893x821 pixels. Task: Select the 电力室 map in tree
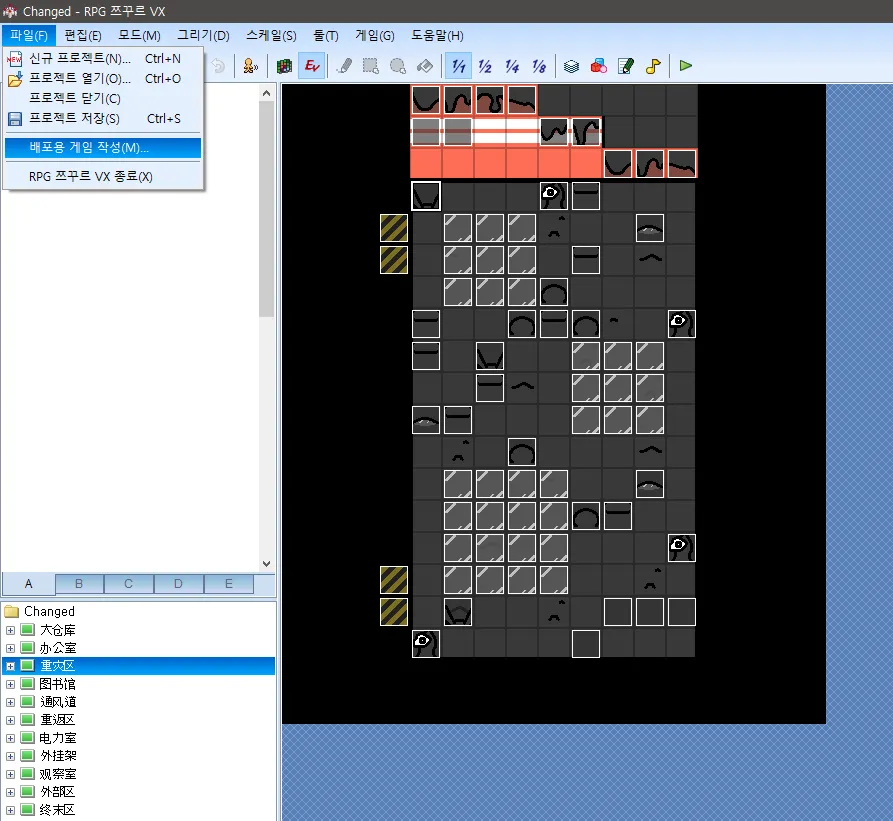click(x=58, y=738)
